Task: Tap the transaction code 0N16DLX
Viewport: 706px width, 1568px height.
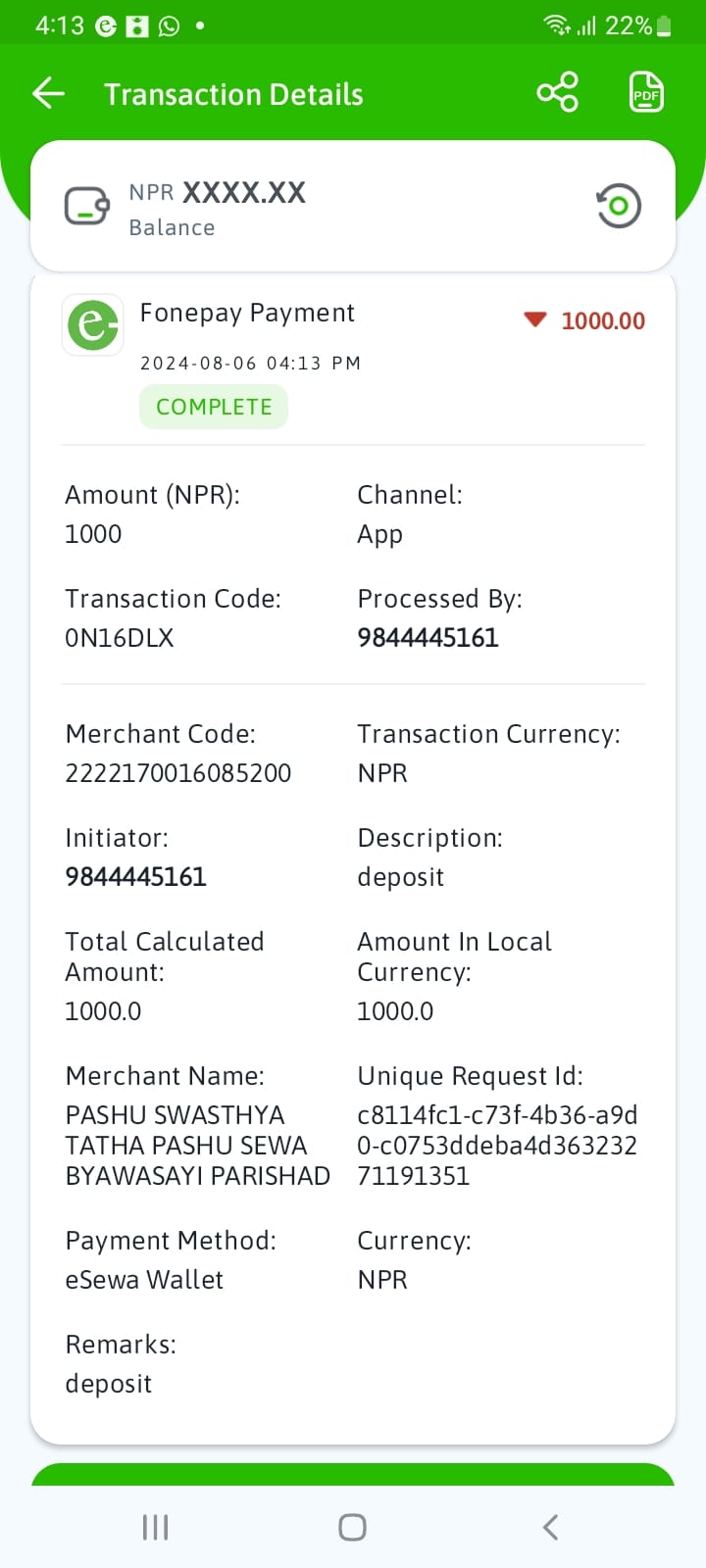Action: pyautogui.click(x=120, y=638)
